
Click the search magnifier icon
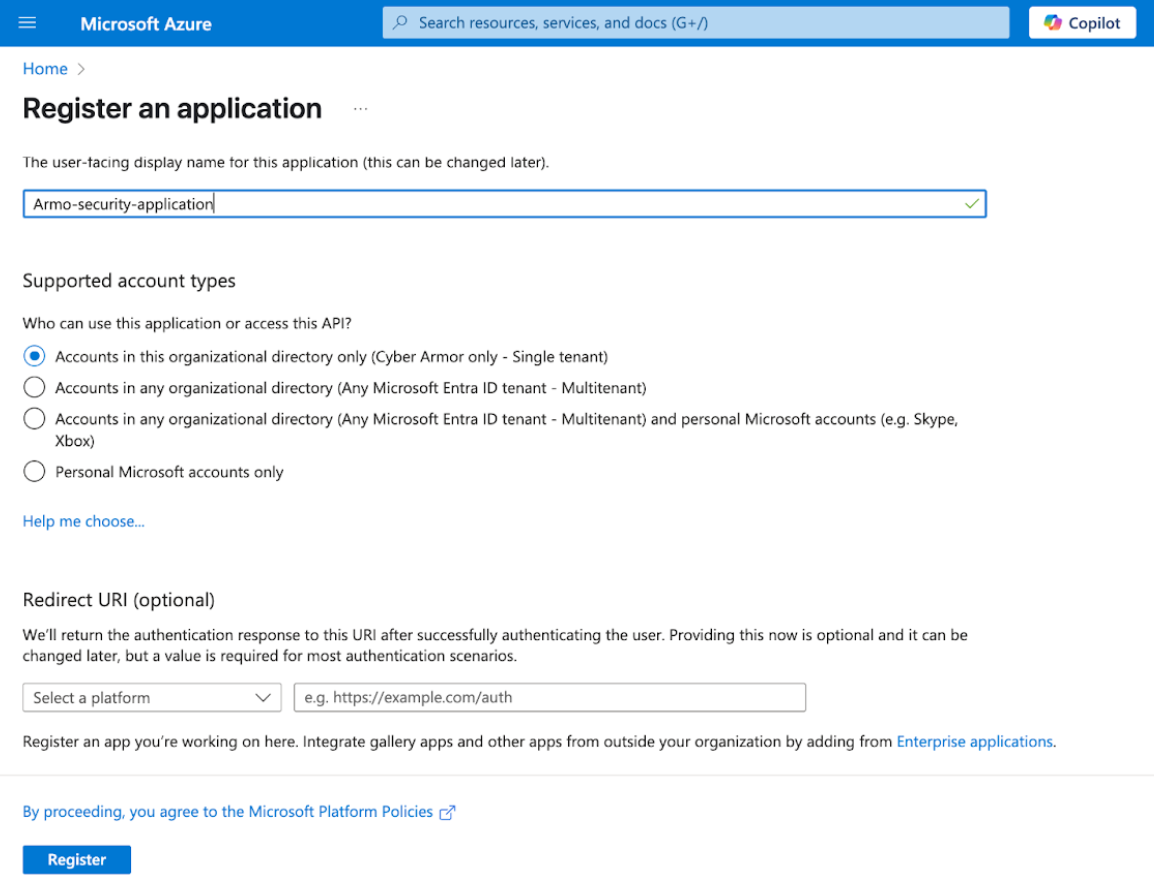tap(400, 23)
